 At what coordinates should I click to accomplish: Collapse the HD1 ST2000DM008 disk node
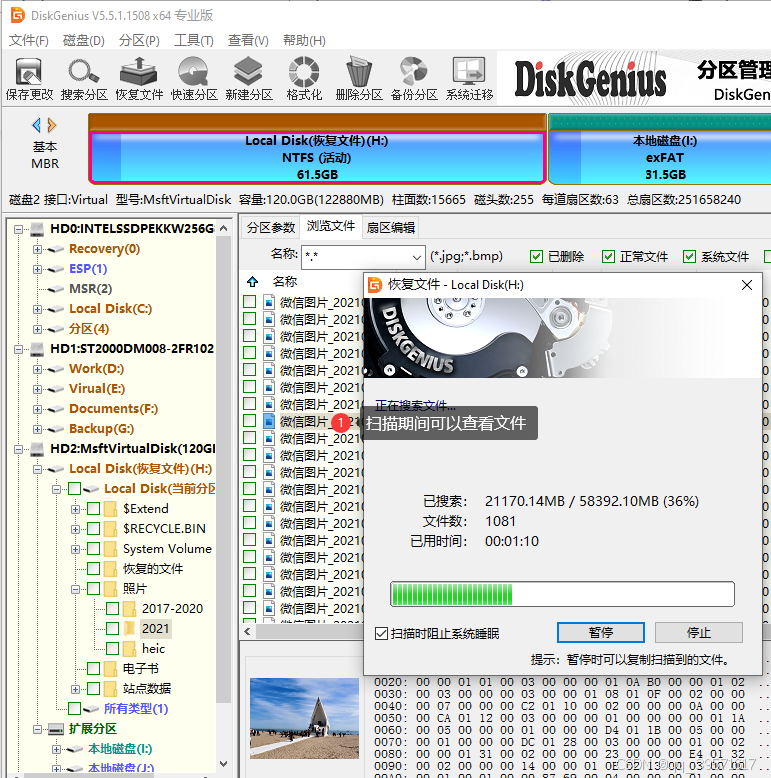coord(18,349)
